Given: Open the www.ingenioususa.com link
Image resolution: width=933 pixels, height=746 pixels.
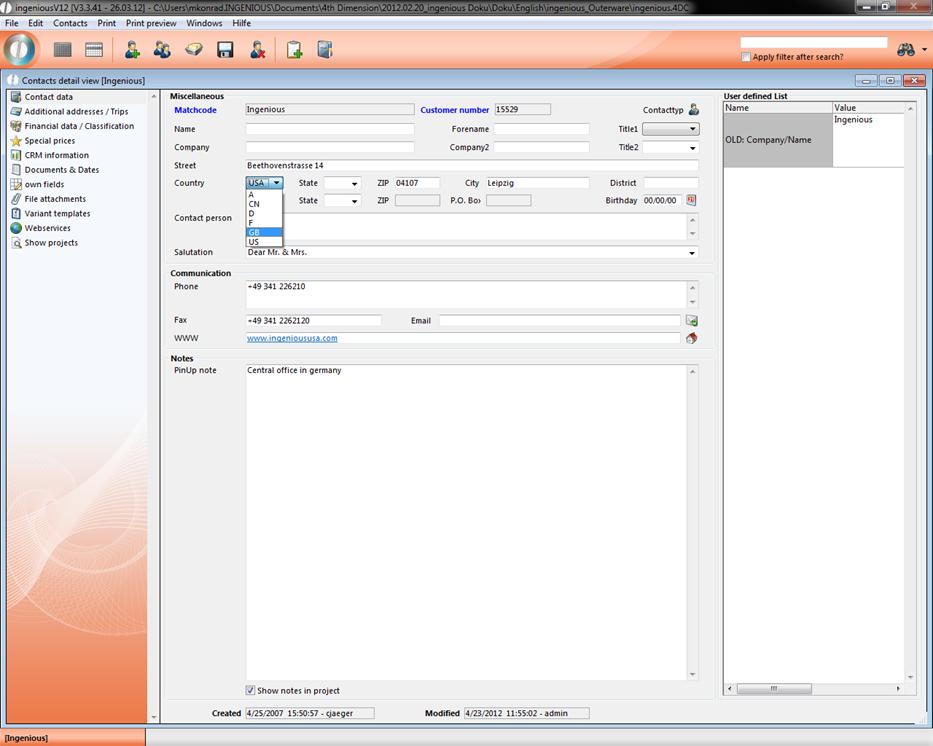Looking at the screenshot, I should click(x=292, y=338).
